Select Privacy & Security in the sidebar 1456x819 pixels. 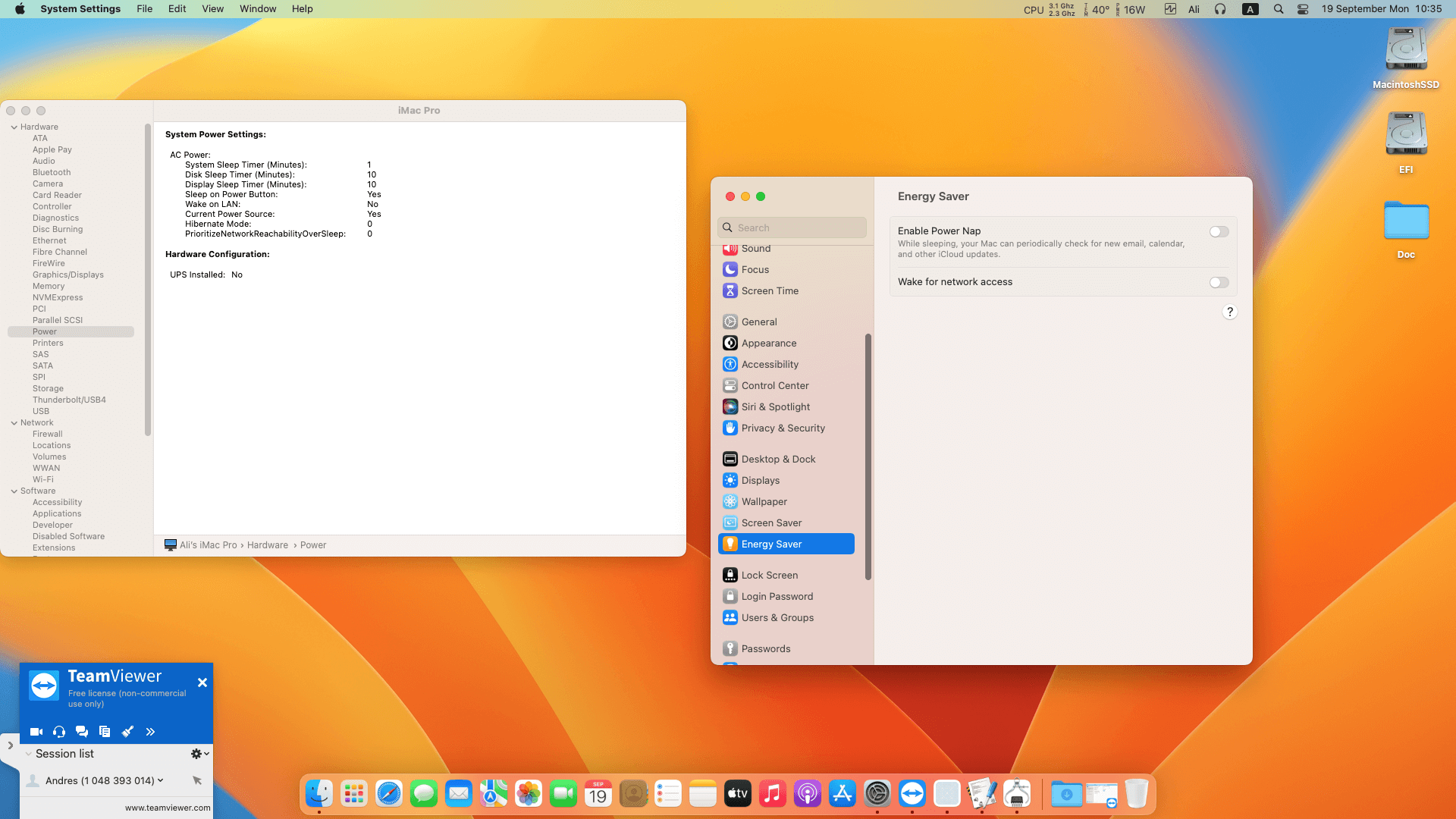coord(783,428)
